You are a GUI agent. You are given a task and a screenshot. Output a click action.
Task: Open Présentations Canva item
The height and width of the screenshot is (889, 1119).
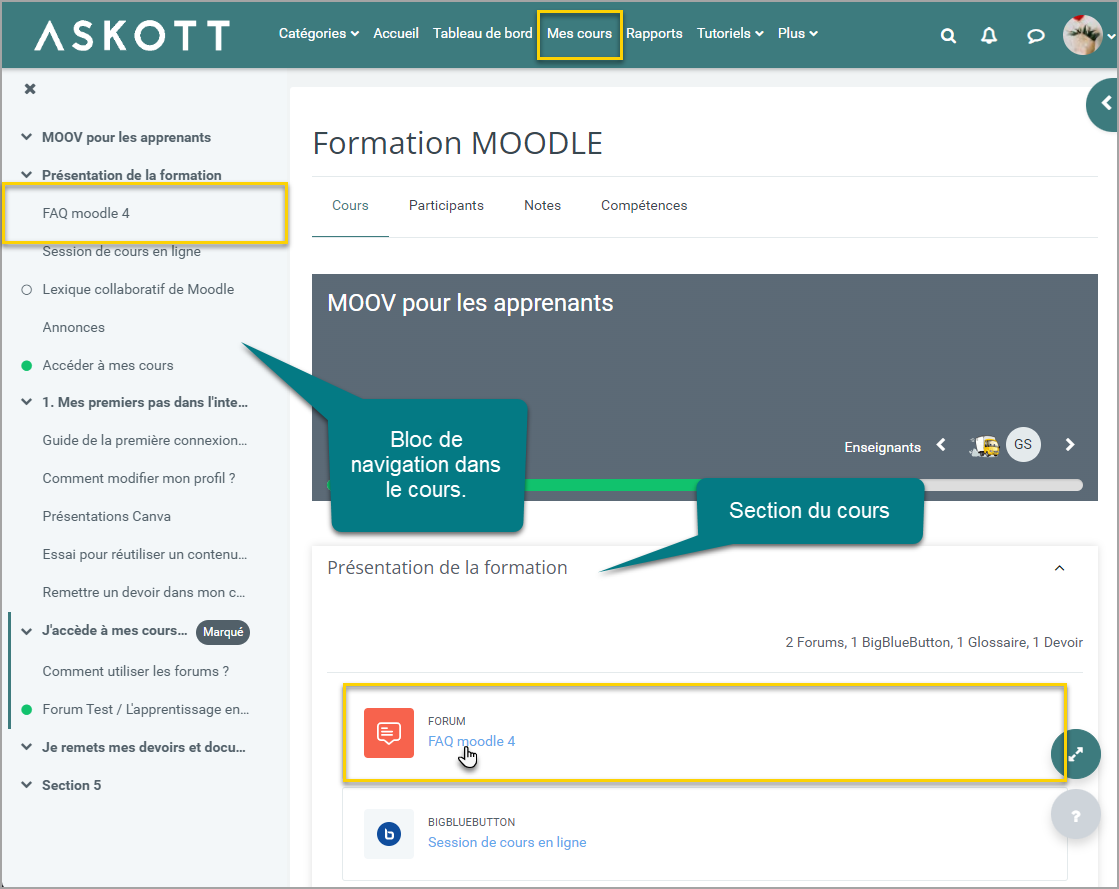(106, 517)
